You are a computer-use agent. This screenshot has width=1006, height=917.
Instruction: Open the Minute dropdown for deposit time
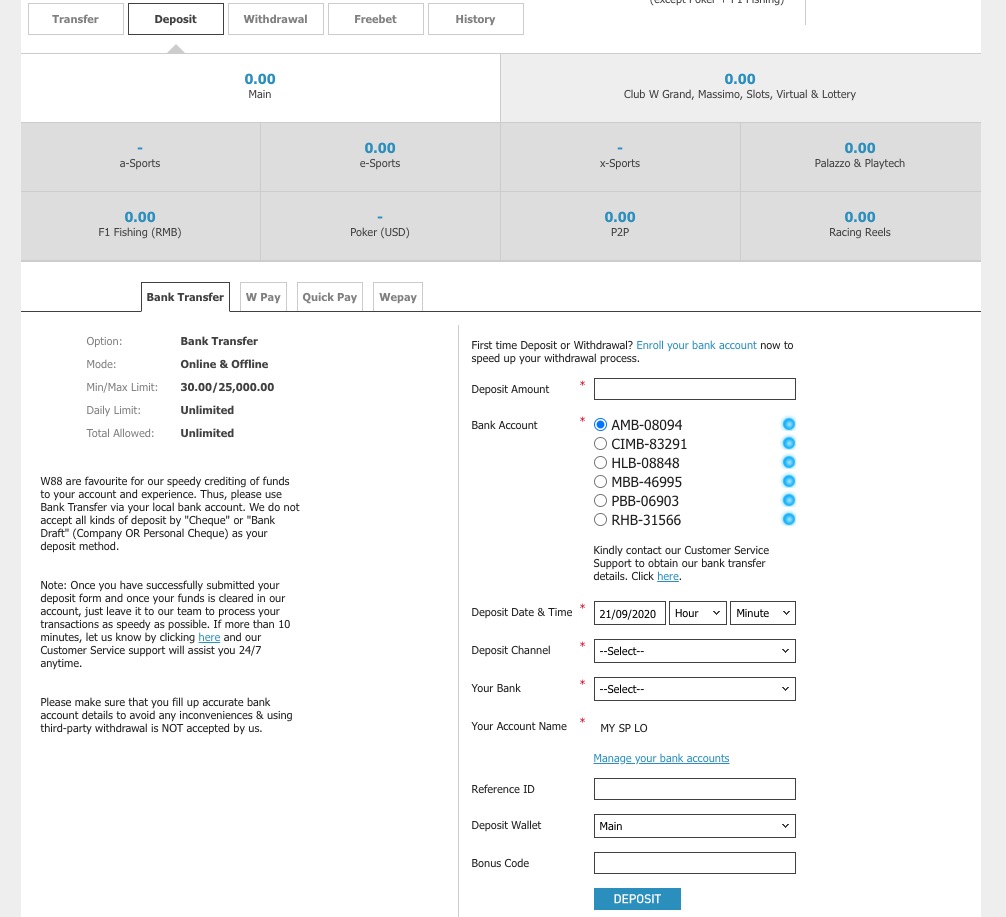(763, 613)
